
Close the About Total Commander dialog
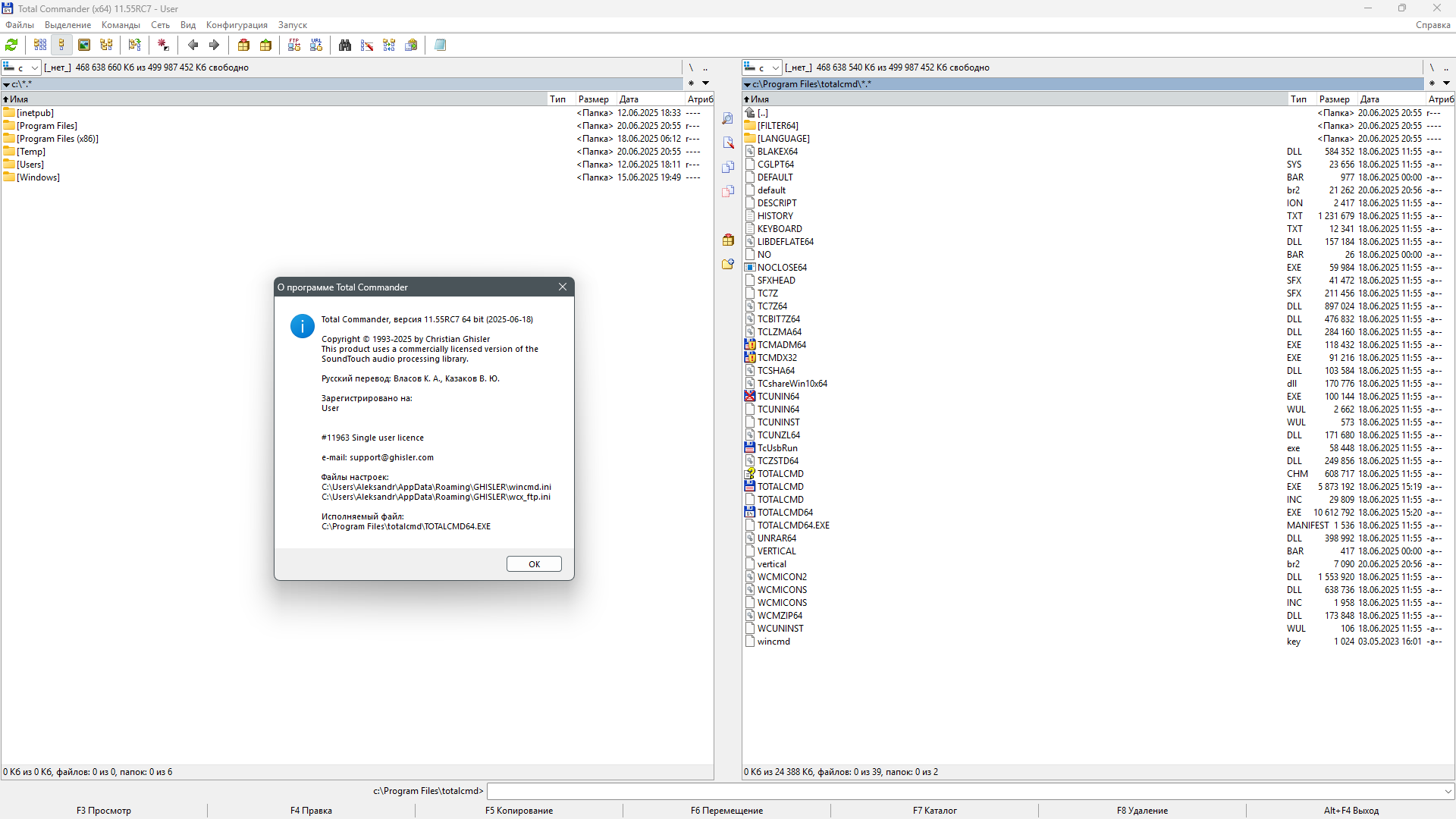(563, 287)
